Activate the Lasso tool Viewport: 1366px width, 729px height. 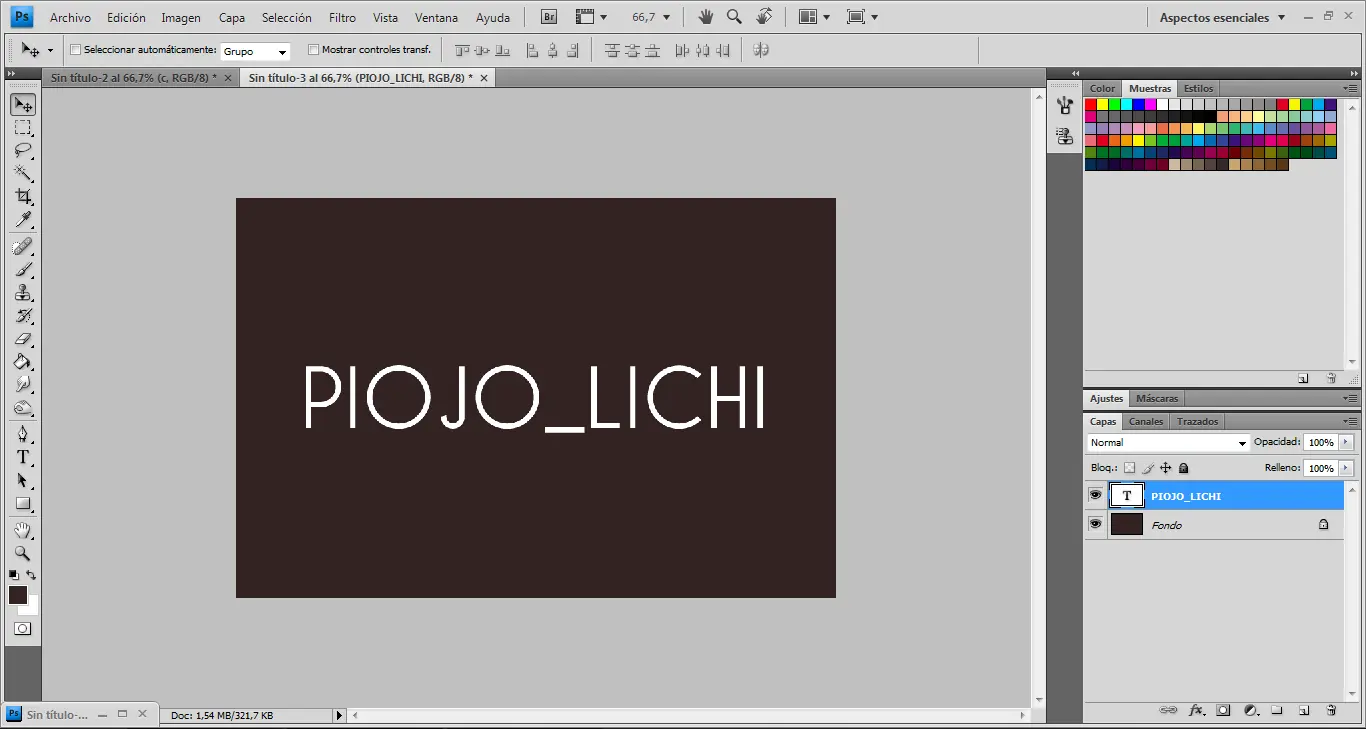point(22,150)
